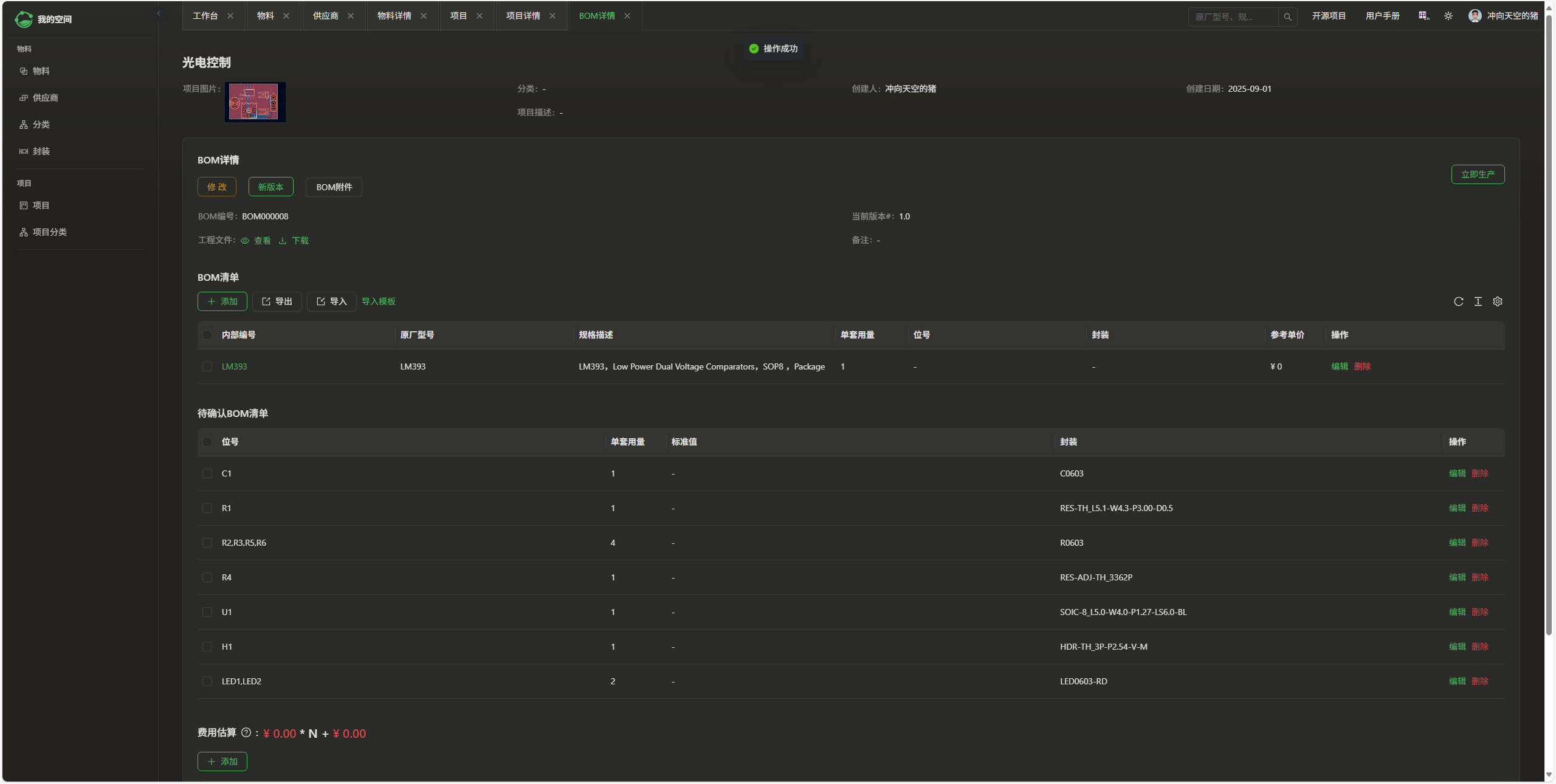The image size is (1556, 784).
Task: Click the 修改 button
Action: pyautogui.click(x=217, y=187)
